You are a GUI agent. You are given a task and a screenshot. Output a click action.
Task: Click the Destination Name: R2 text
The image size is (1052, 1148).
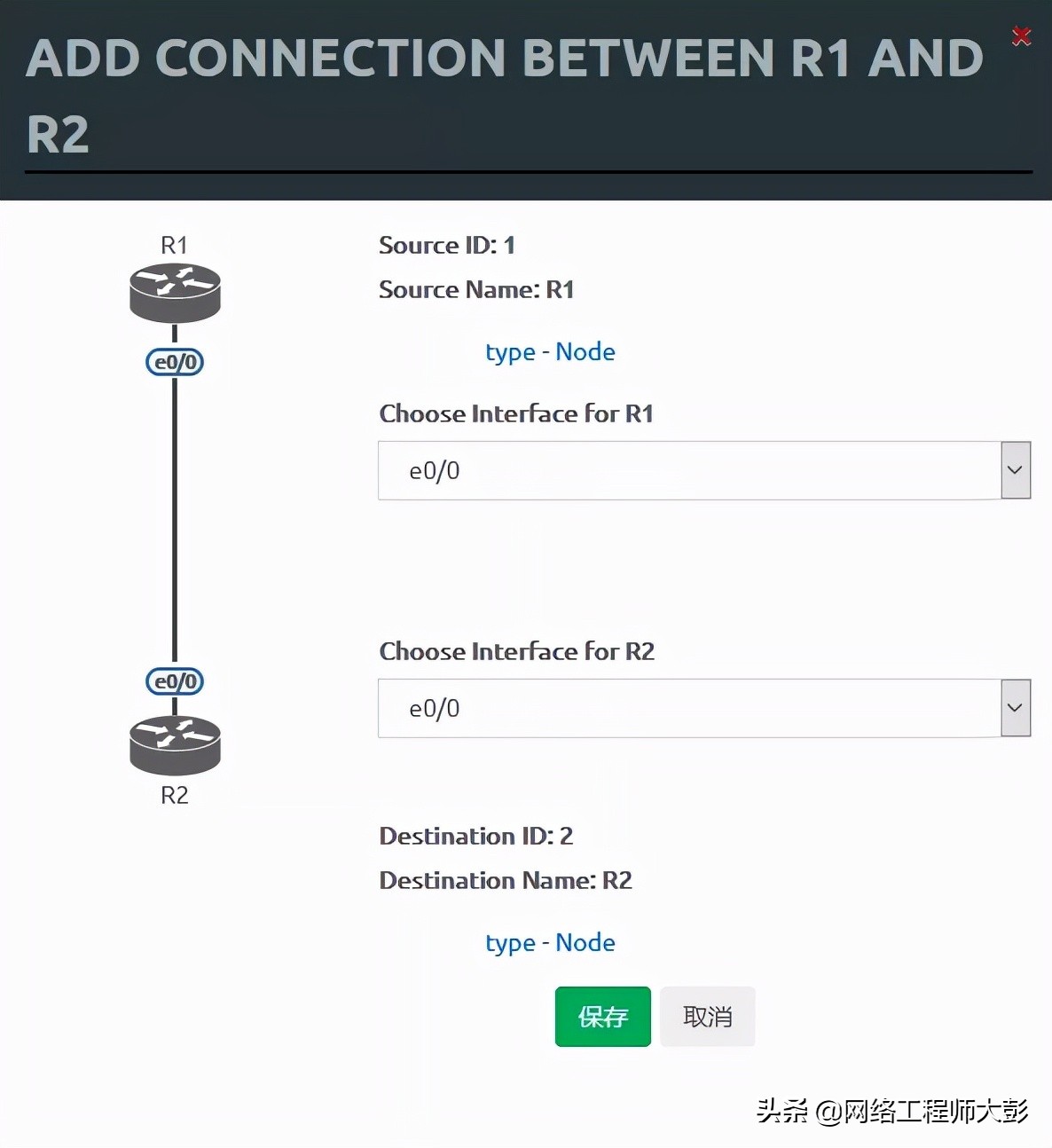[506, 881]
